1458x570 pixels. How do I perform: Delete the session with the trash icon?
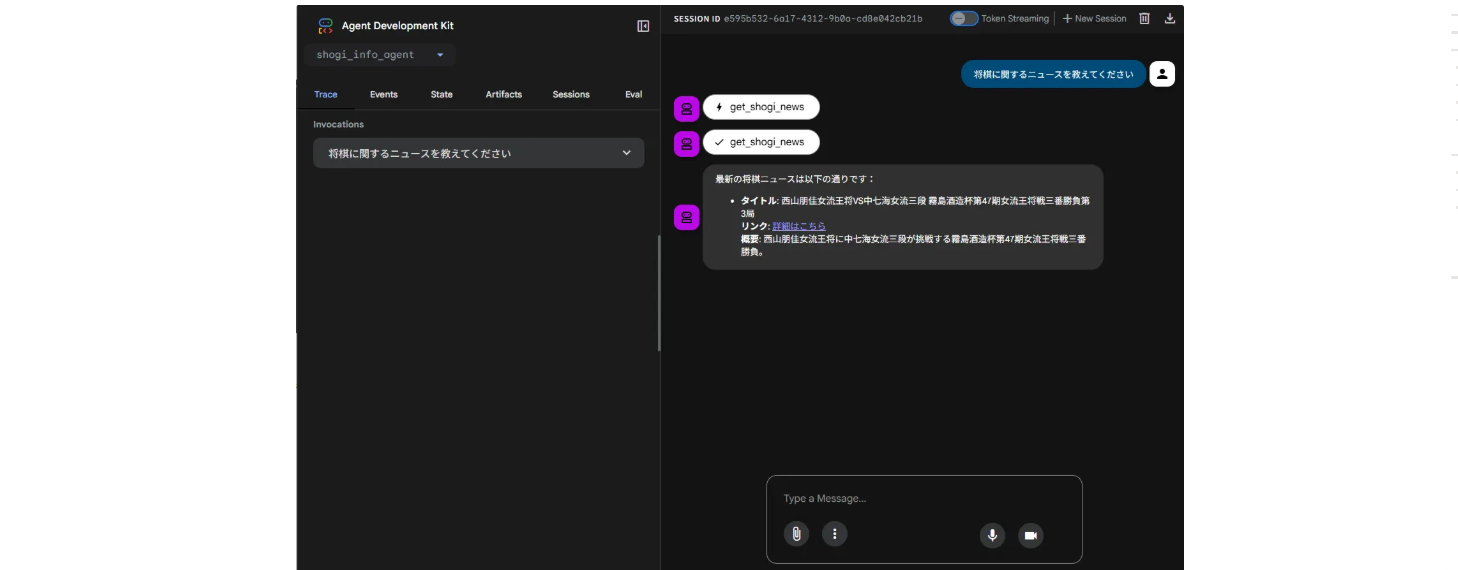tap(1145, 19)
